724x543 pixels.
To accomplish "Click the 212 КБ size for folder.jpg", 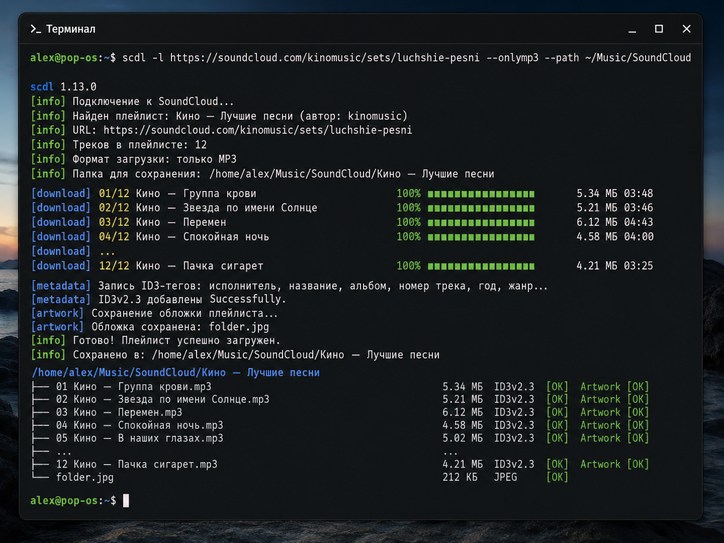I will pos(459,477).
